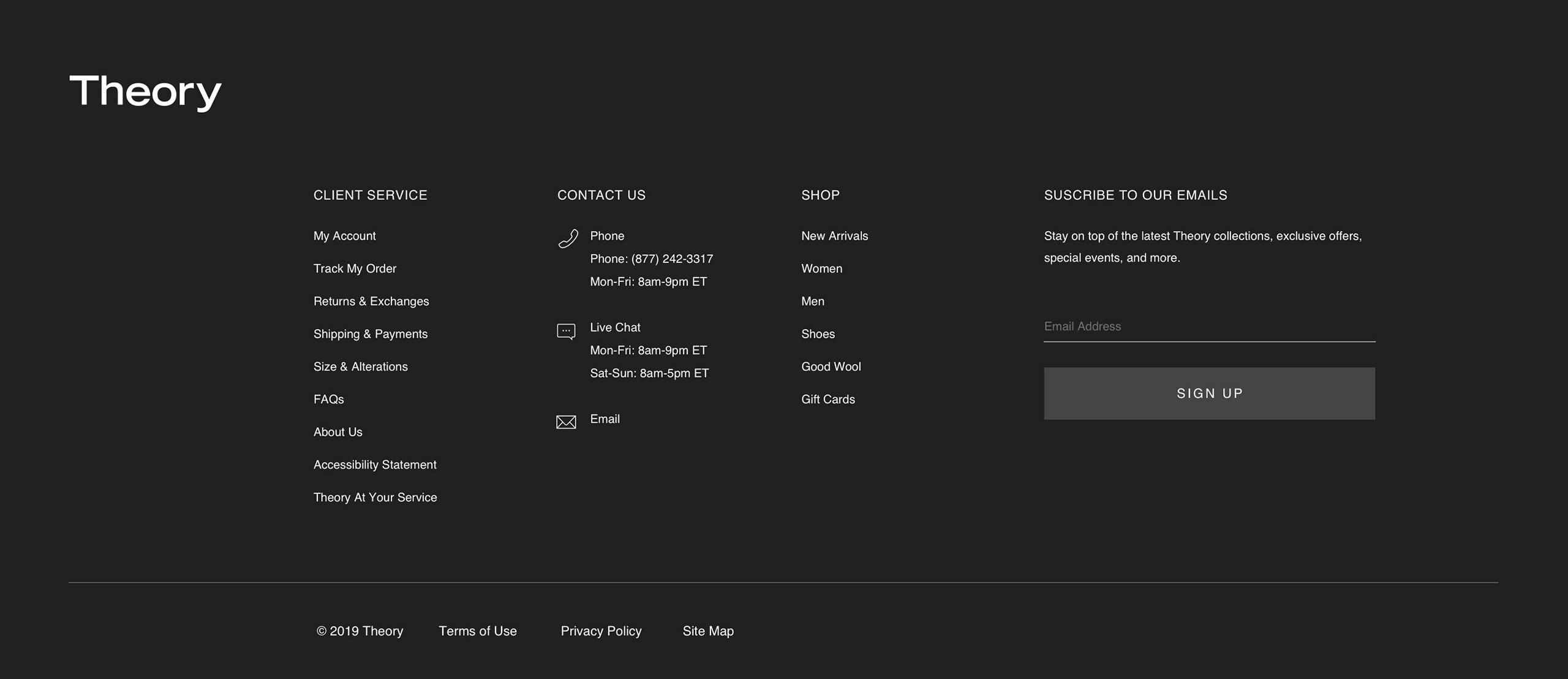The image size is (1568, 679).
Task: View Size & Alterations info
Action: tap(361, 366)
